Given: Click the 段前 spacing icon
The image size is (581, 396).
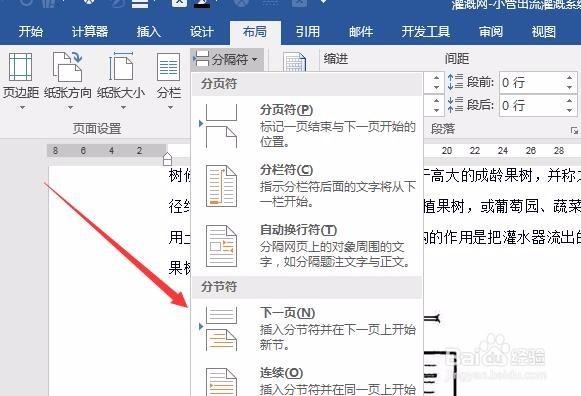Looking at the screenshot, I should [x=455, y=82].
